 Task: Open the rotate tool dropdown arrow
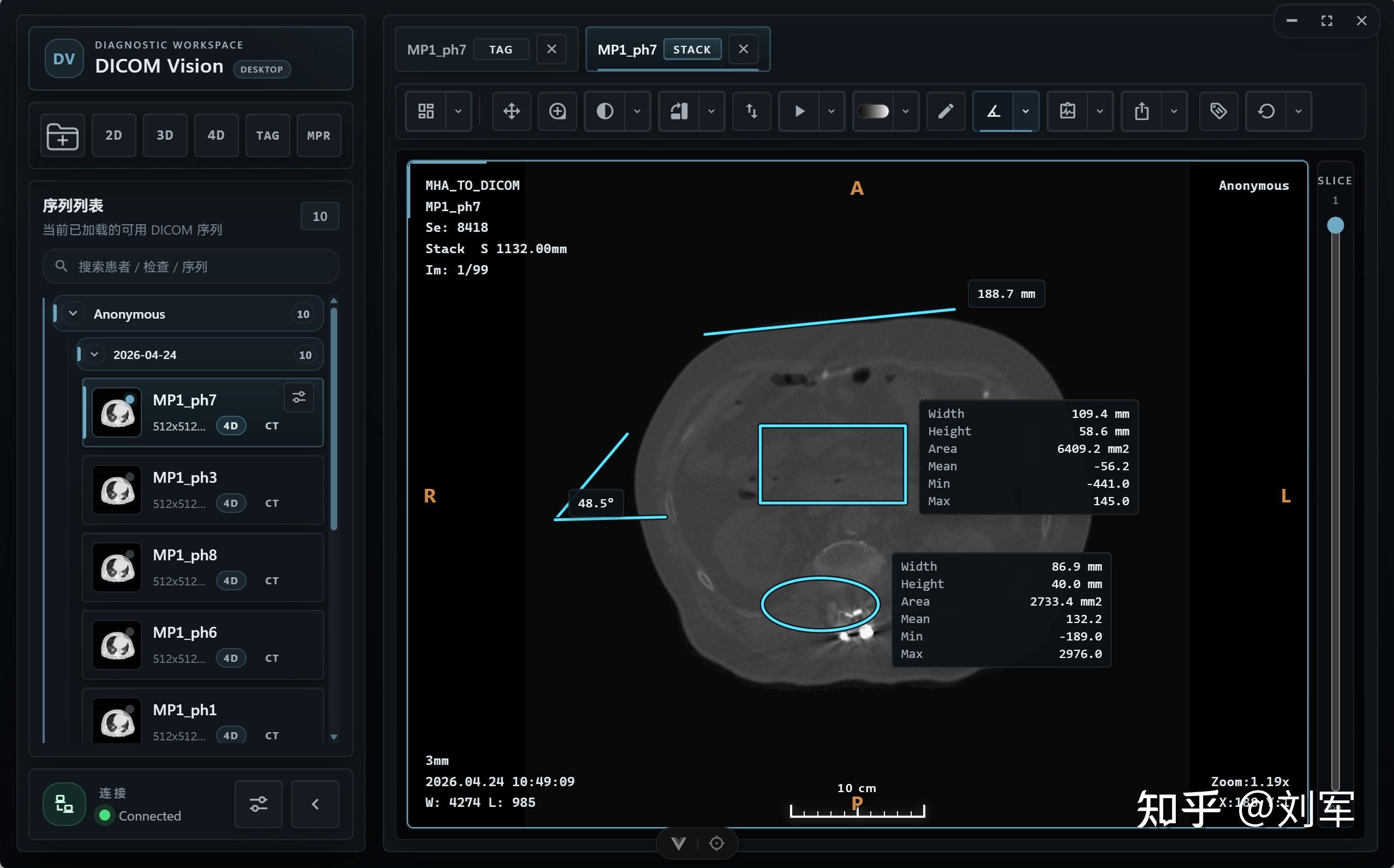711,111
